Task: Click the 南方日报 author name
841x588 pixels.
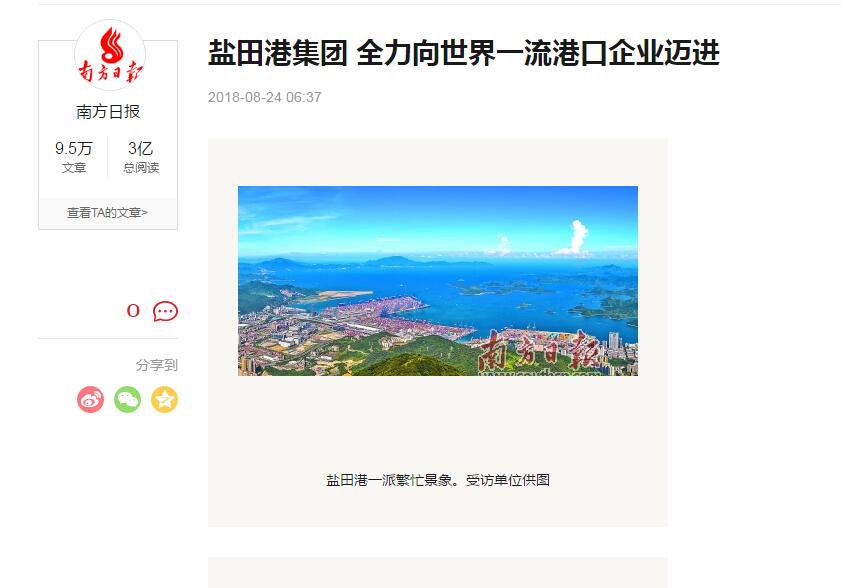Action: click(x=108, y=112)
